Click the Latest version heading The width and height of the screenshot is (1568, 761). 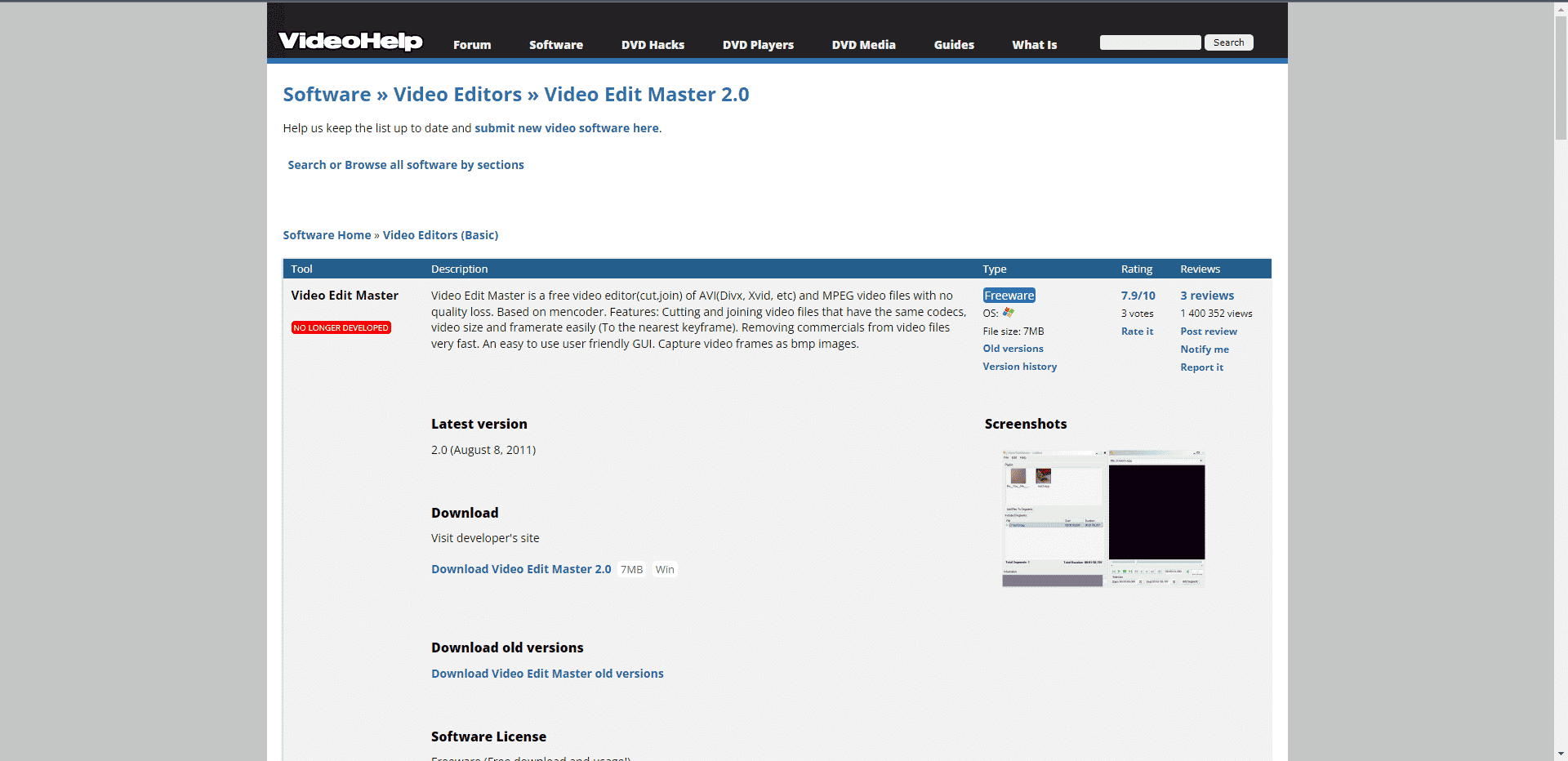[x=479, y=424]
